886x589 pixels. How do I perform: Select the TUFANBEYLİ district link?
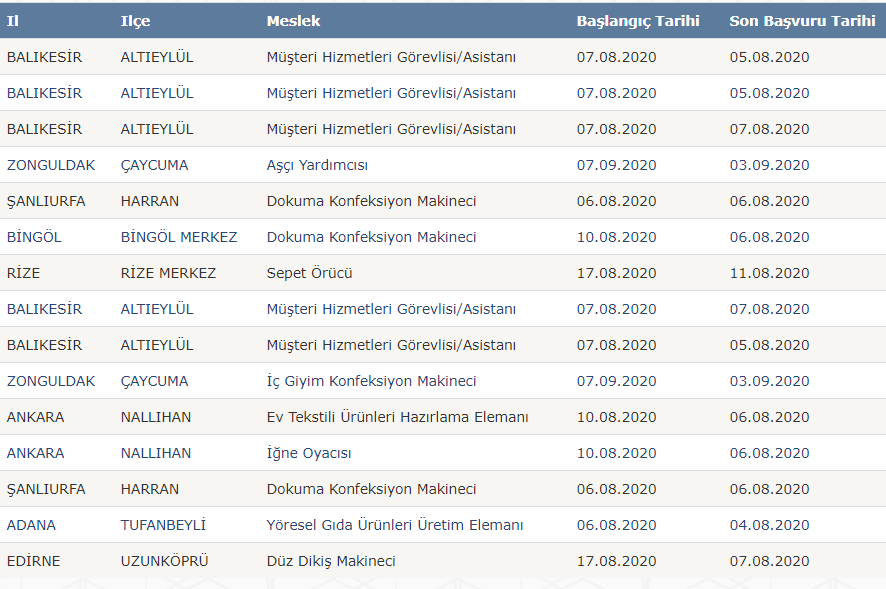pos(163,525)
